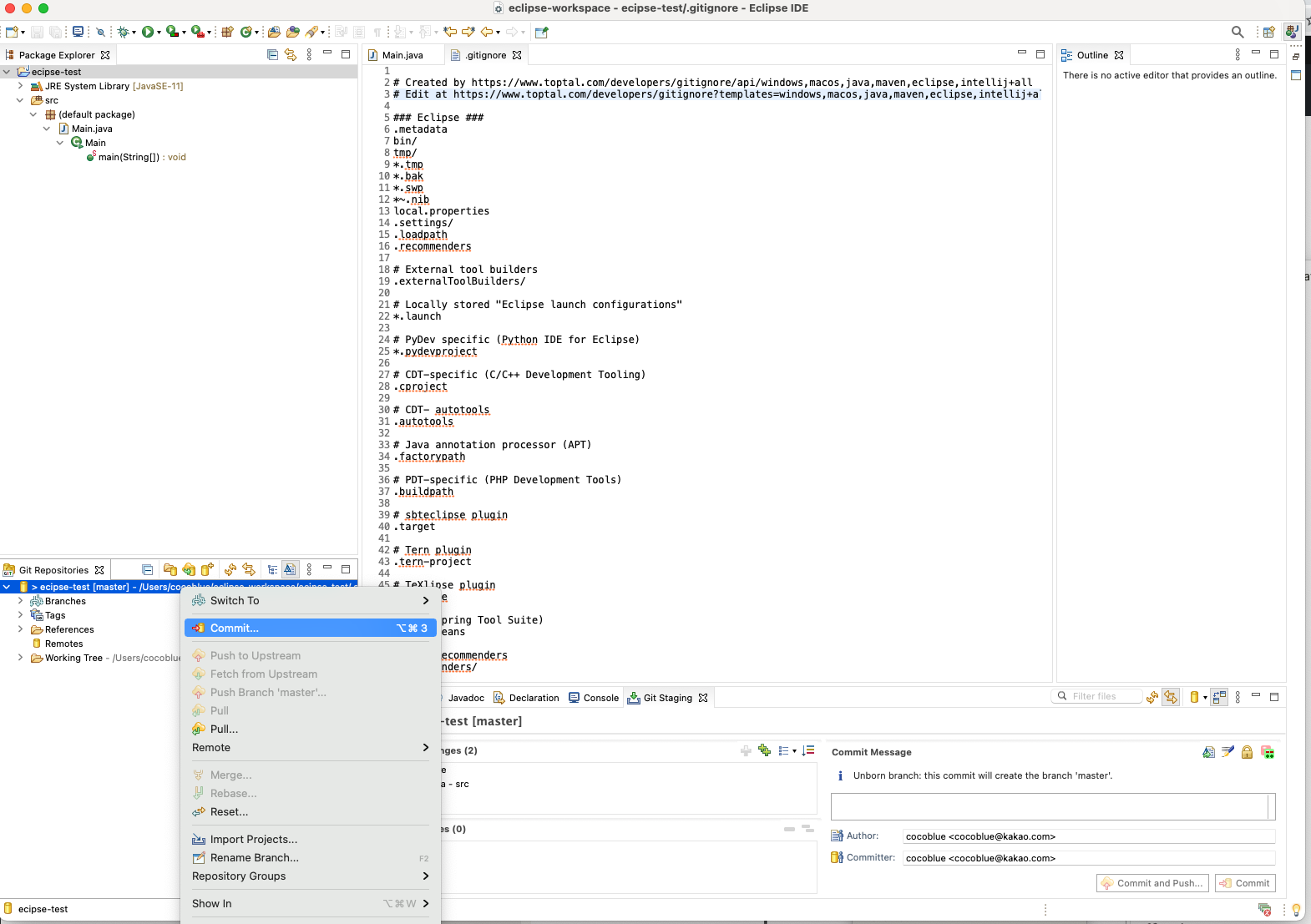Image resolution: width=1311 pixels, height=924 pixels.
Task: Toggle Link with Editor and Selection in Git Staging
Action: (1171, 696)
